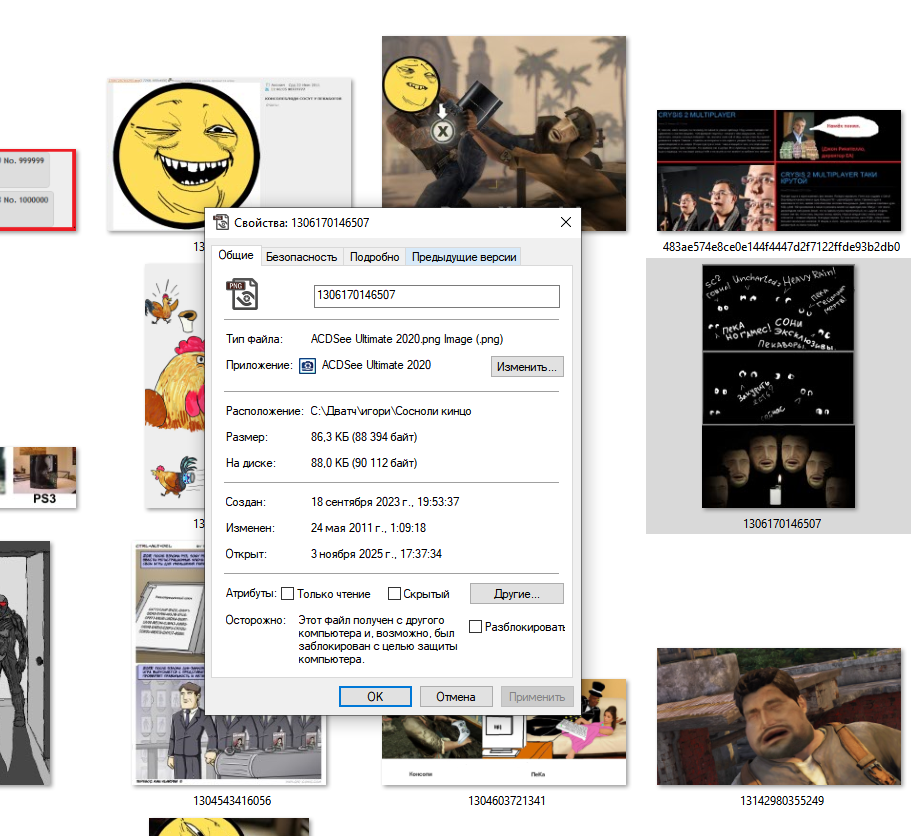Screen dimensions: 911x836
Task: Toggle the Скрытый checkbox
Action: point(394,594)
